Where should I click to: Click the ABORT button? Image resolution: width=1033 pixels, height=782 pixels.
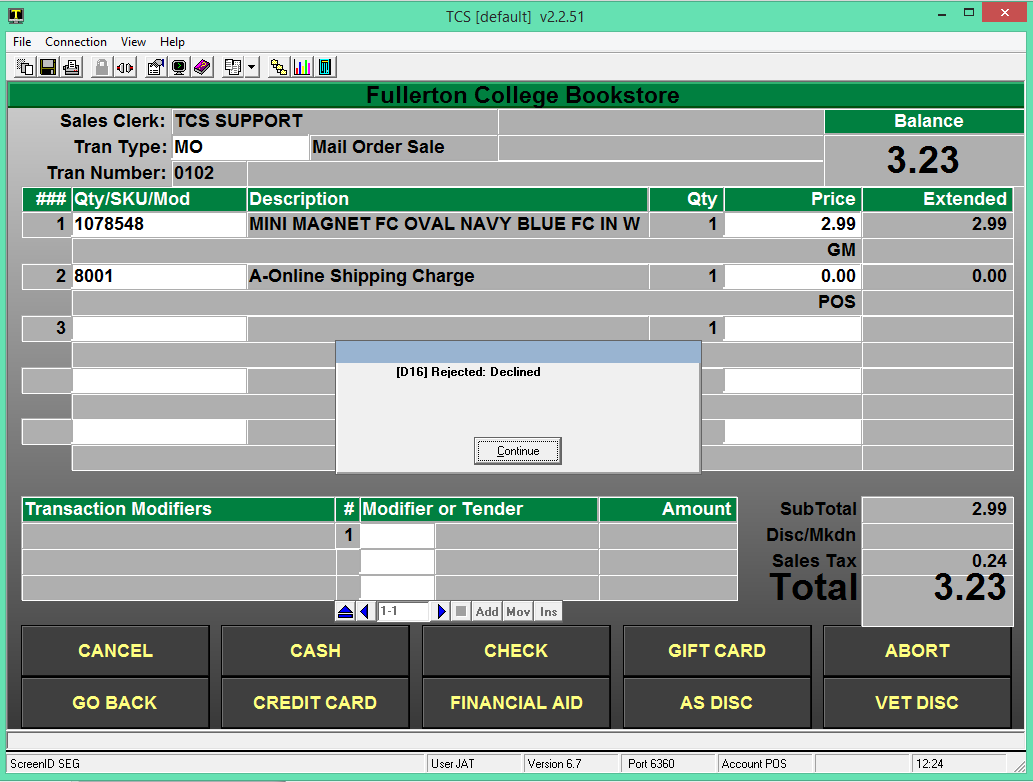tap(917, 651)
